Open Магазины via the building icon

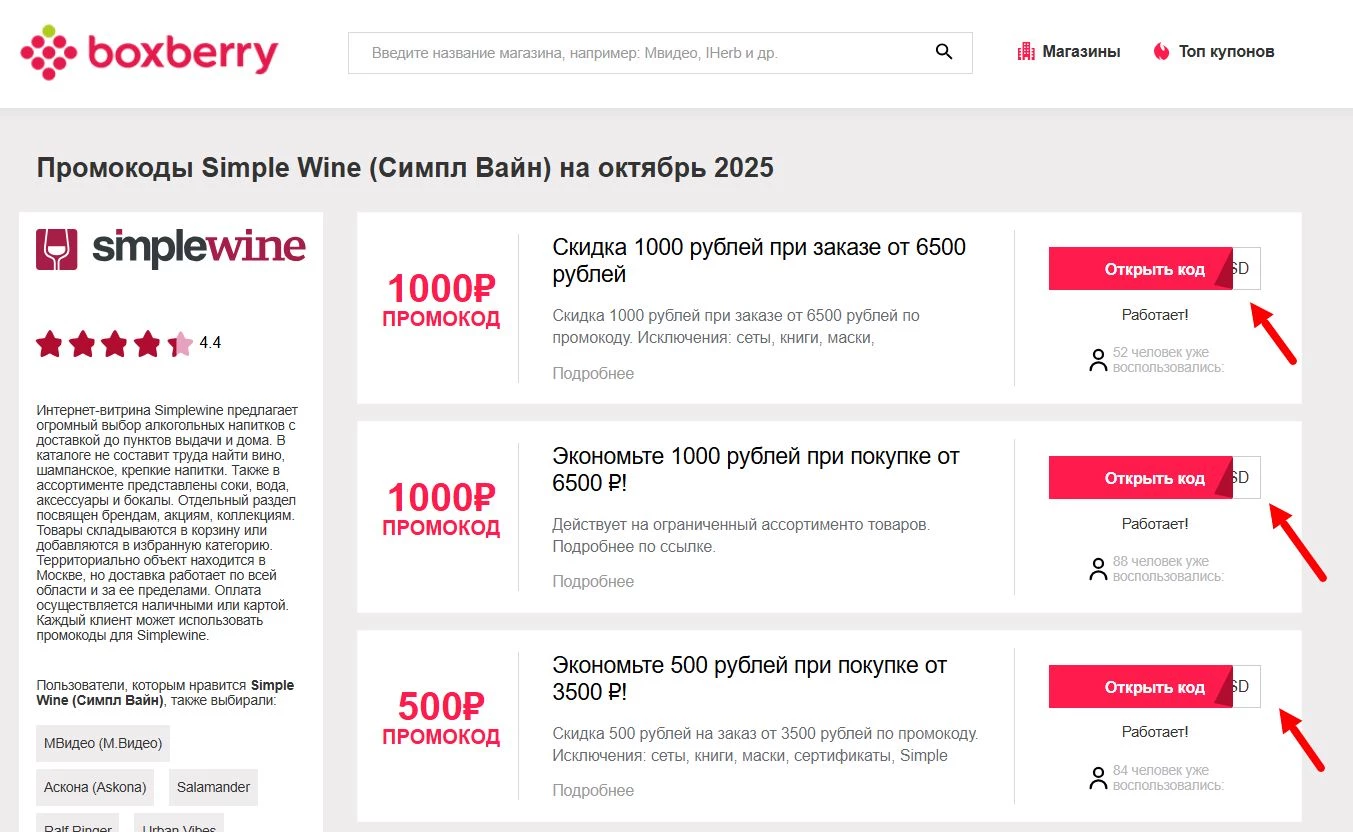click(x=1026, y=50)
